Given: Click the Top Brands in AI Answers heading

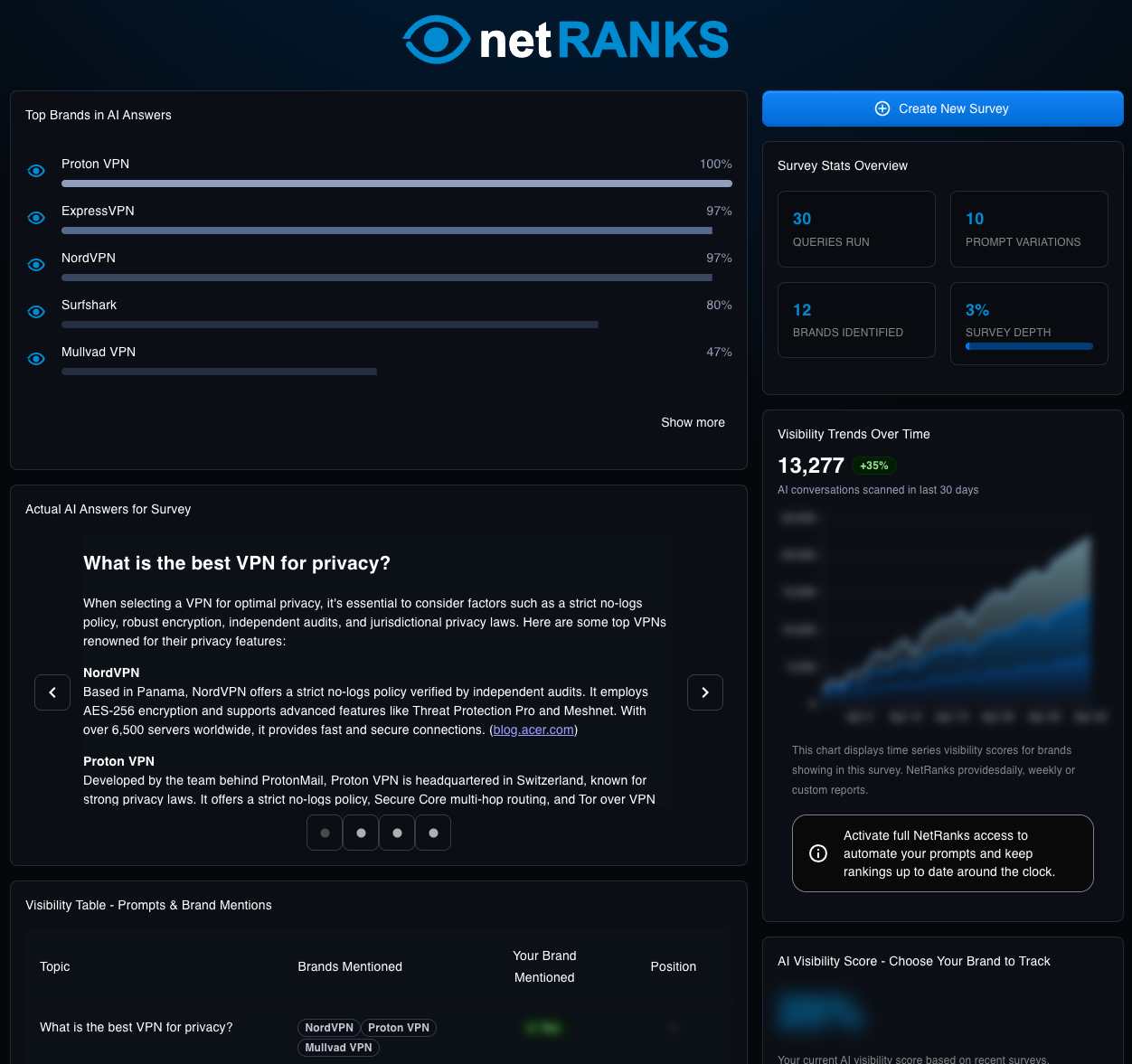Looking at the screenshot, I should click(99, 115).
